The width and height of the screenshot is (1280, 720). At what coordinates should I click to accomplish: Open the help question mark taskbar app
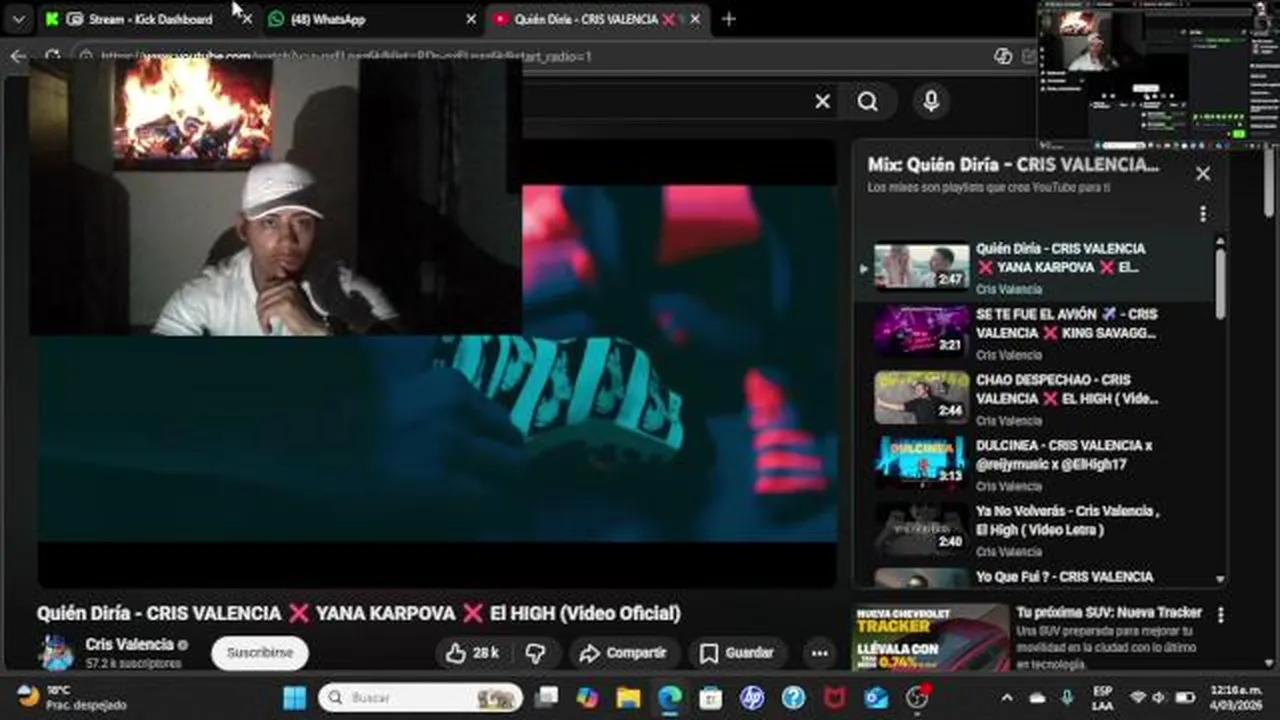click(x=793, y=697)
